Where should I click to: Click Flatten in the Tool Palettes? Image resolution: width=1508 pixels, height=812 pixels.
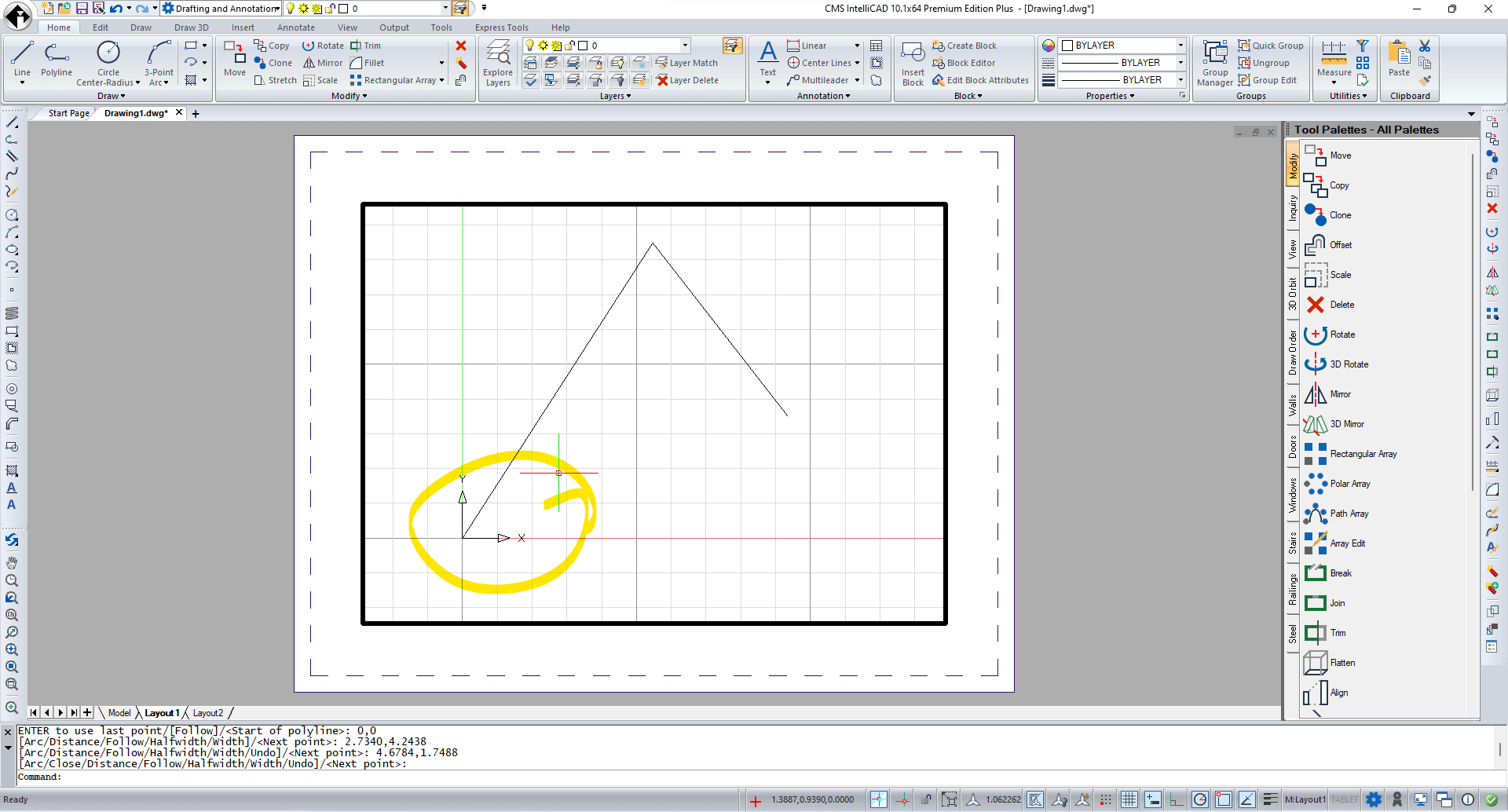tap(1330, 663)
